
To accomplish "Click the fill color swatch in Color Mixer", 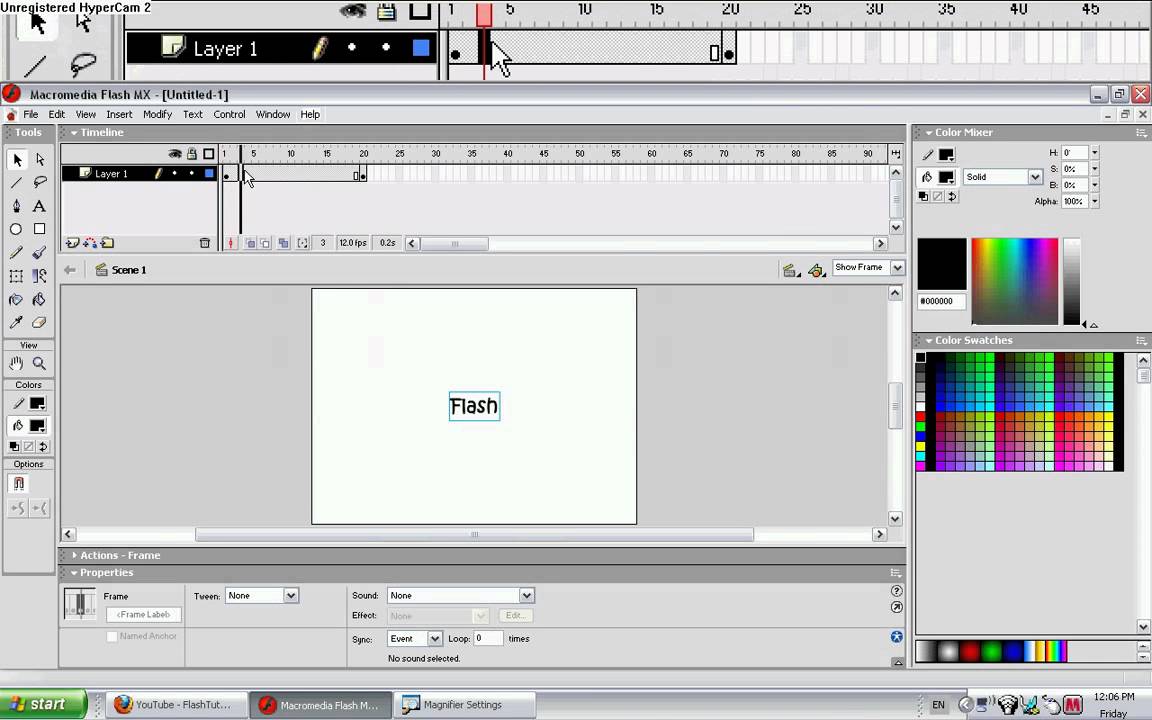I will point(946,177).
